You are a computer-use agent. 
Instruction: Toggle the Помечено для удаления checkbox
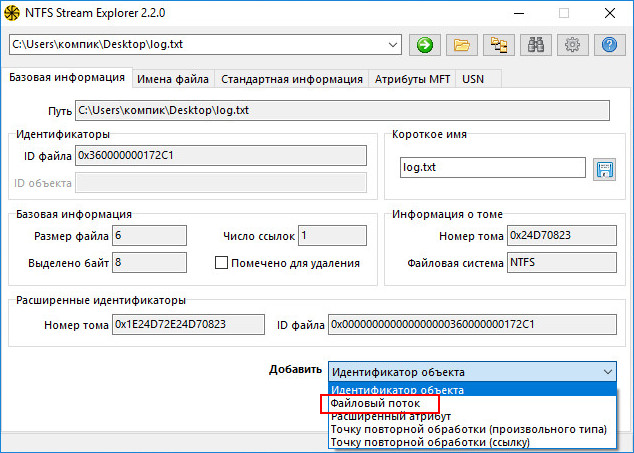221,263
